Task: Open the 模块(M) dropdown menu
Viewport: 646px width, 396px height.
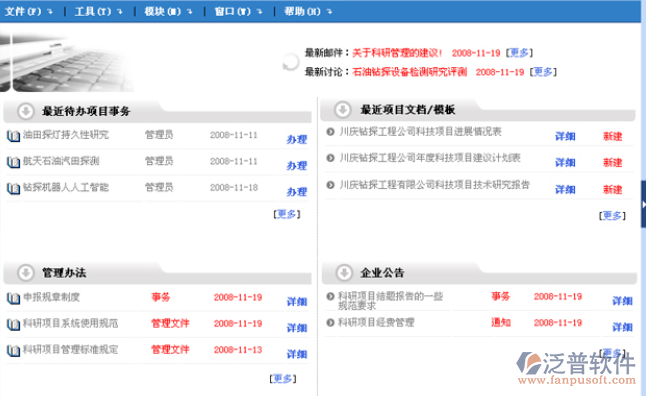Action: (x=168, y=12)
